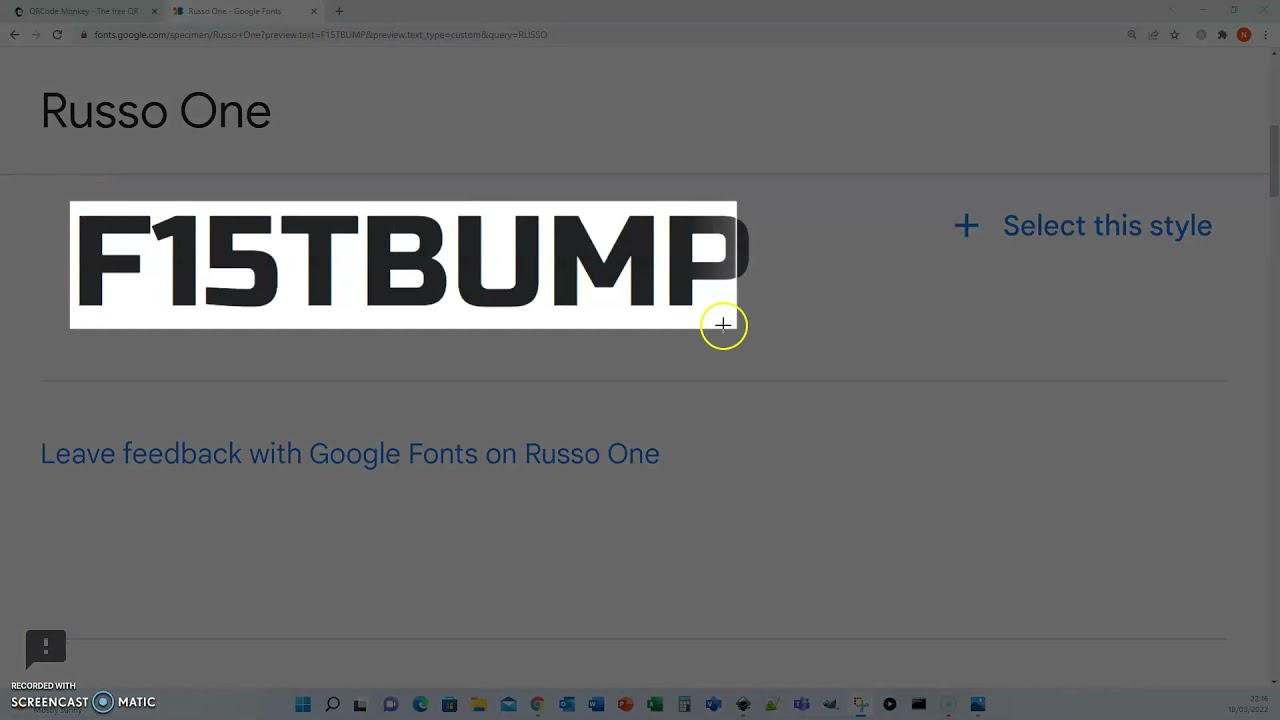Click the plus icon beside Select this style

point(966,226)
